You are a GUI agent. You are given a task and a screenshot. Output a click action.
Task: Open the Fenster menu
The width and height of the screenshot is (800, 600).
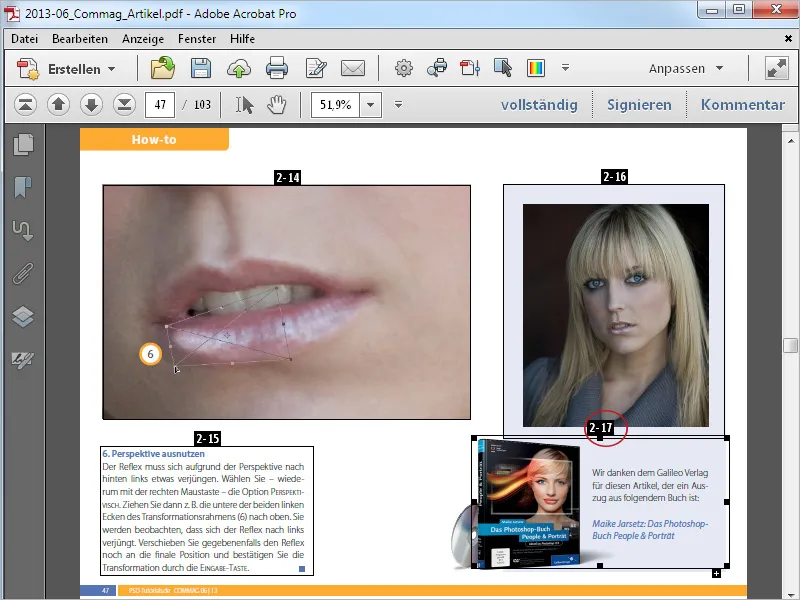[x=197, y=39]
